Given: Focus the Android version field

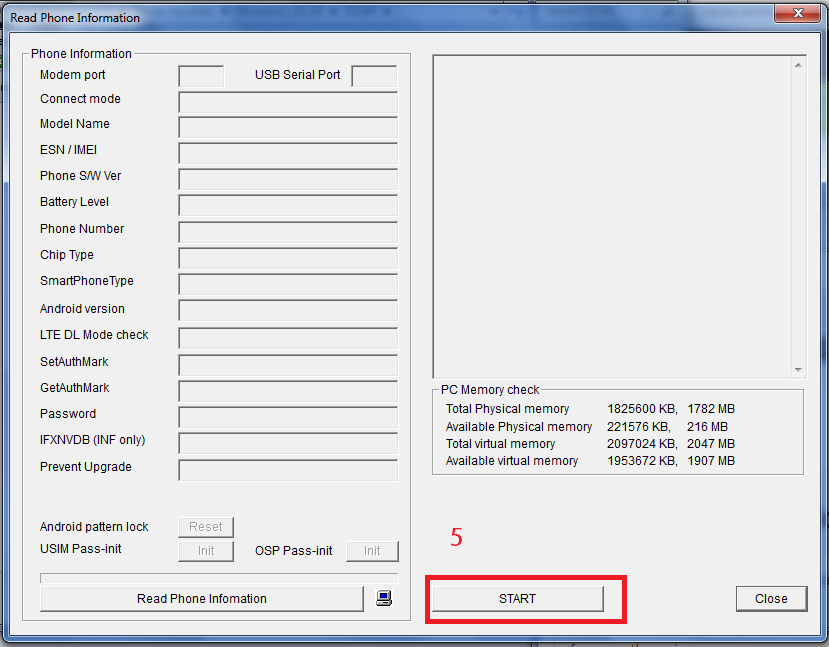Looking at the screenshot, I should pyautogui.click(x=288, y=311).
